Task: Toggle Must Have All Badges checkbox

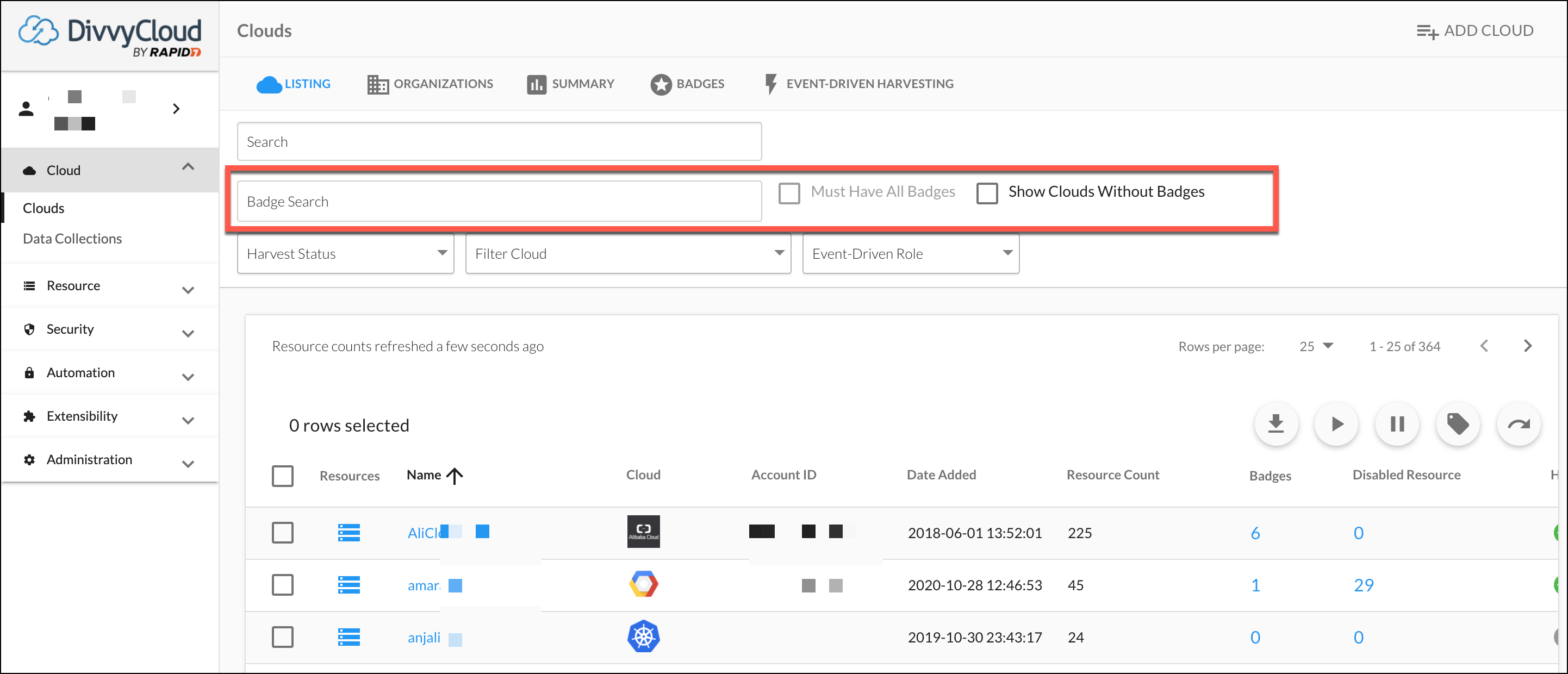Action: 789,193
